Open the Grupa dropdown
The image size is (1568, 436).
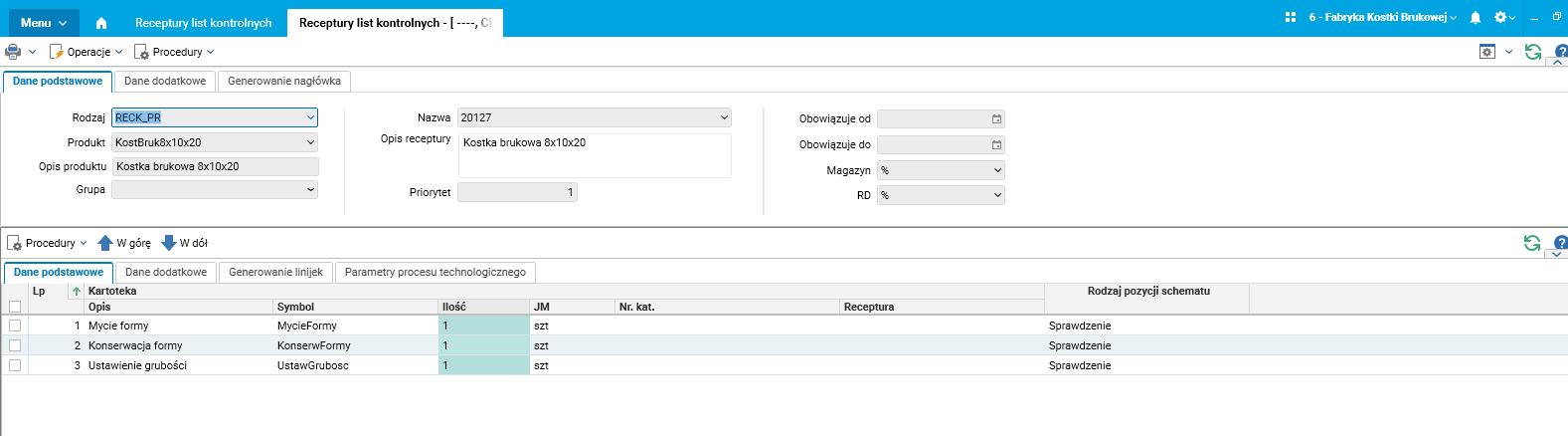pos(215,189)
